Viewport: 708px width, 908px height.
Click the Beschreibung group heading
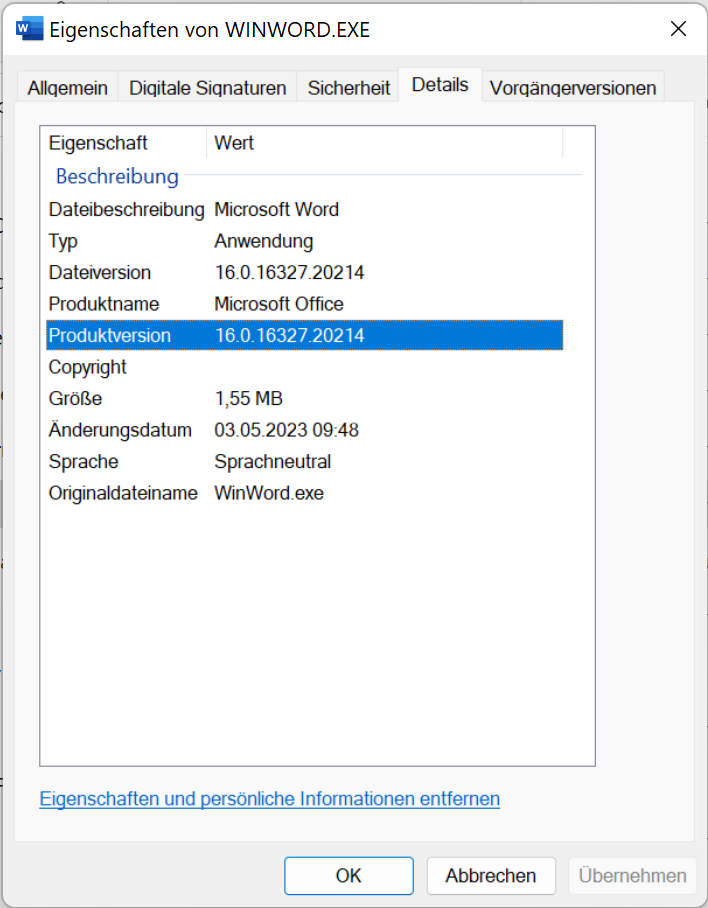[x=117, y=176]
